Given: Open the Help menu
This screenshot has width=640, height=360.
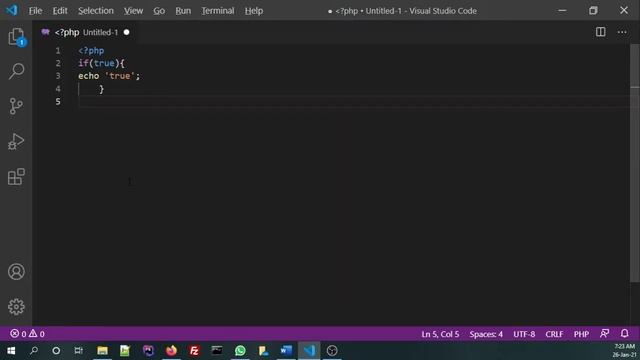Looking at the screenshot, I should click(254, 11).
